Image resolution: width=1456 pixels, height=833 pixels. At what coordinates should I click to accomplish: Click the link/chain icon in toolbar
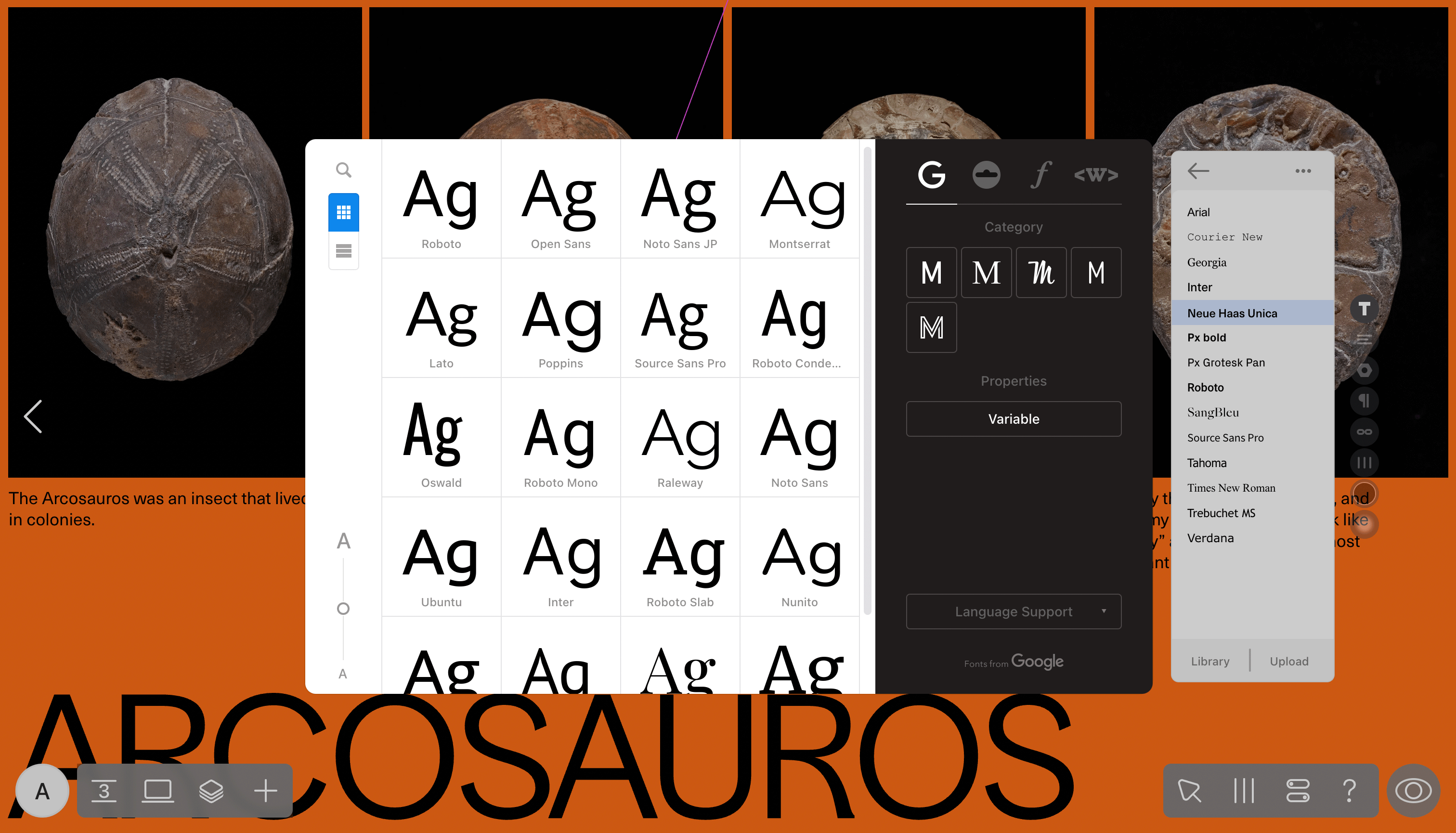tap(1365, 431)
